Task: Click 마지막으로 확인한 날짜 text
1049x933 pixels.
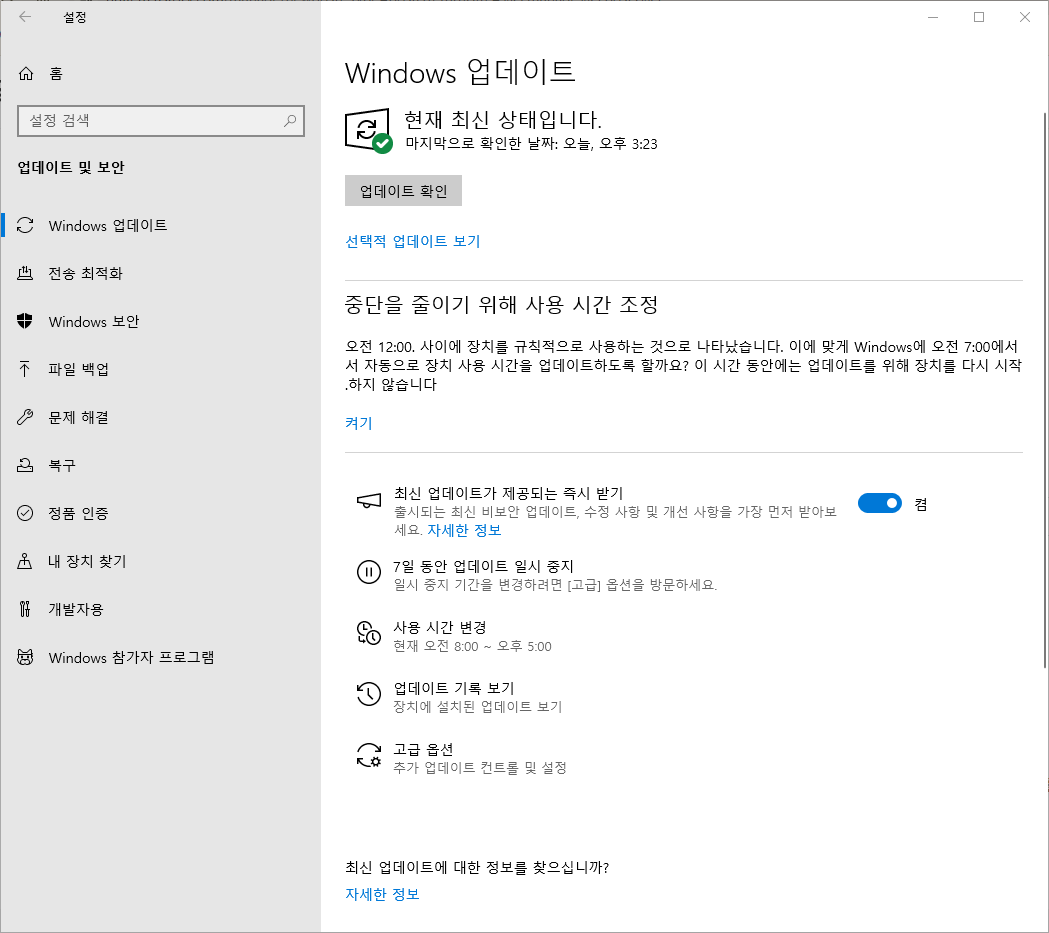Action: [531, 144]
